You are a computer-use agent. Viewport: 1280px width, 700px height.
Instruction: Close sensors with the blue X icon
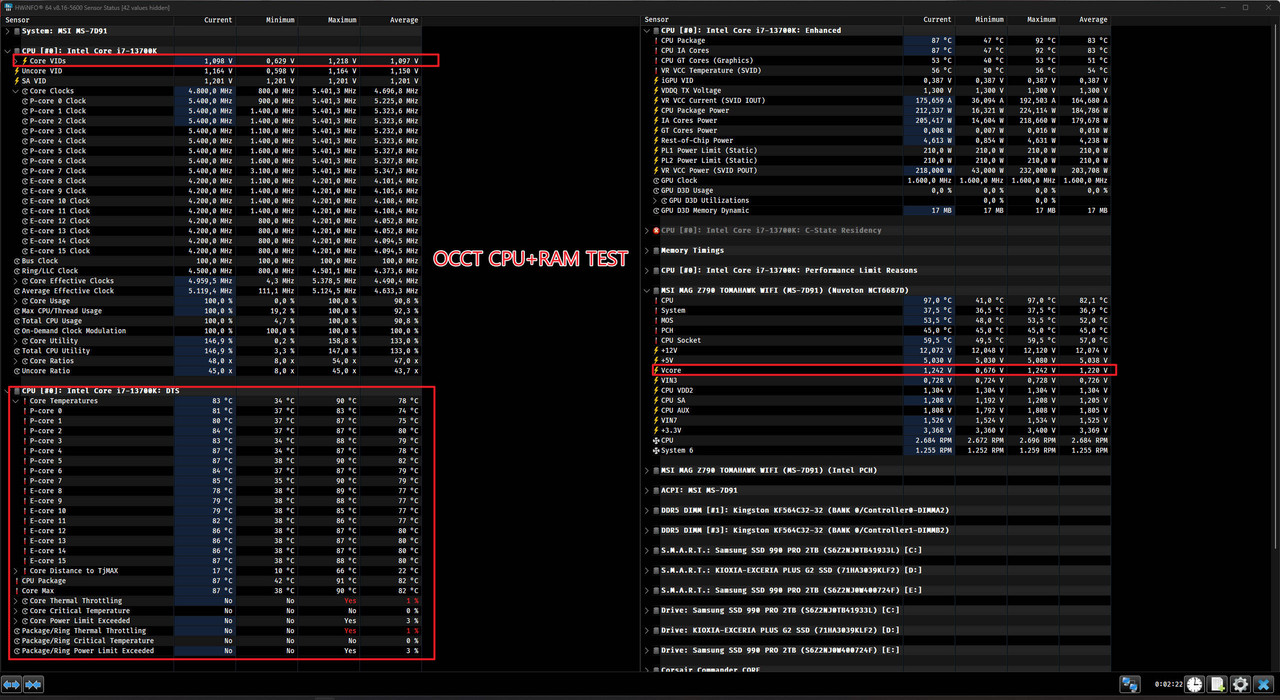1263,685
